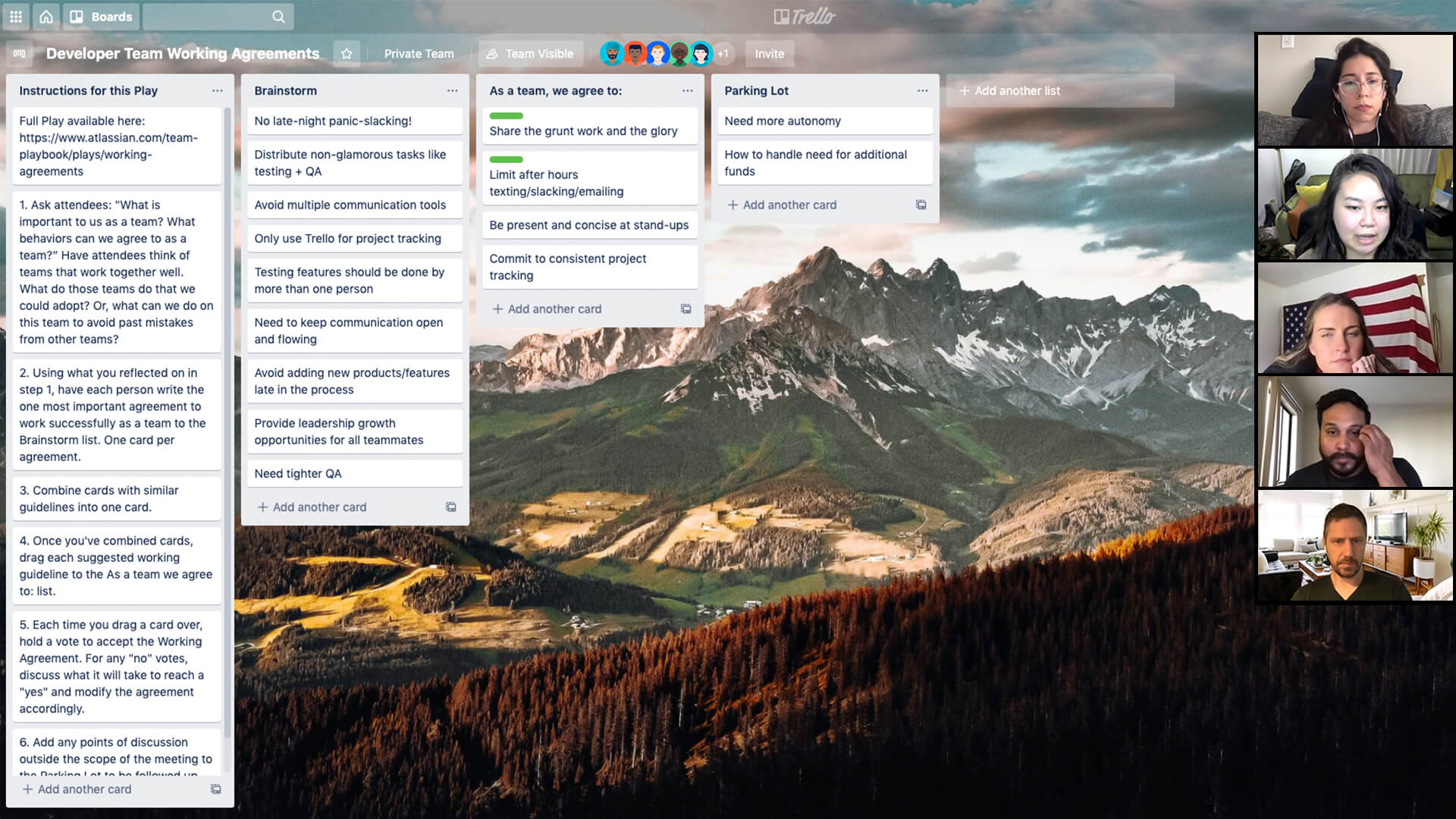Open the apps grid menu
The width and height of the screenshot is (1456, 819).
[15, 16]
